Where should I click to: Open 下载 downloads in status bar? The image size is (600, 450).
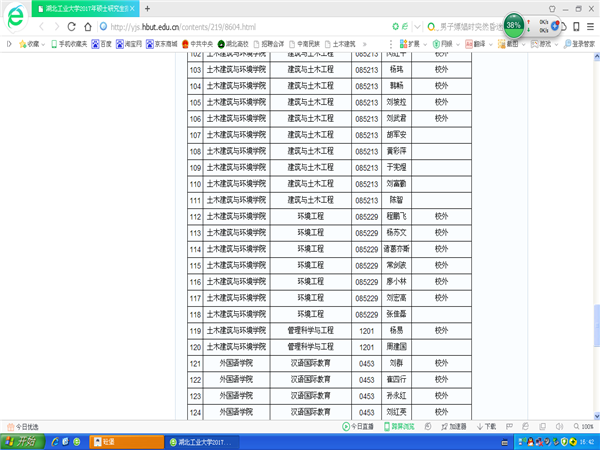click(487, 426)
